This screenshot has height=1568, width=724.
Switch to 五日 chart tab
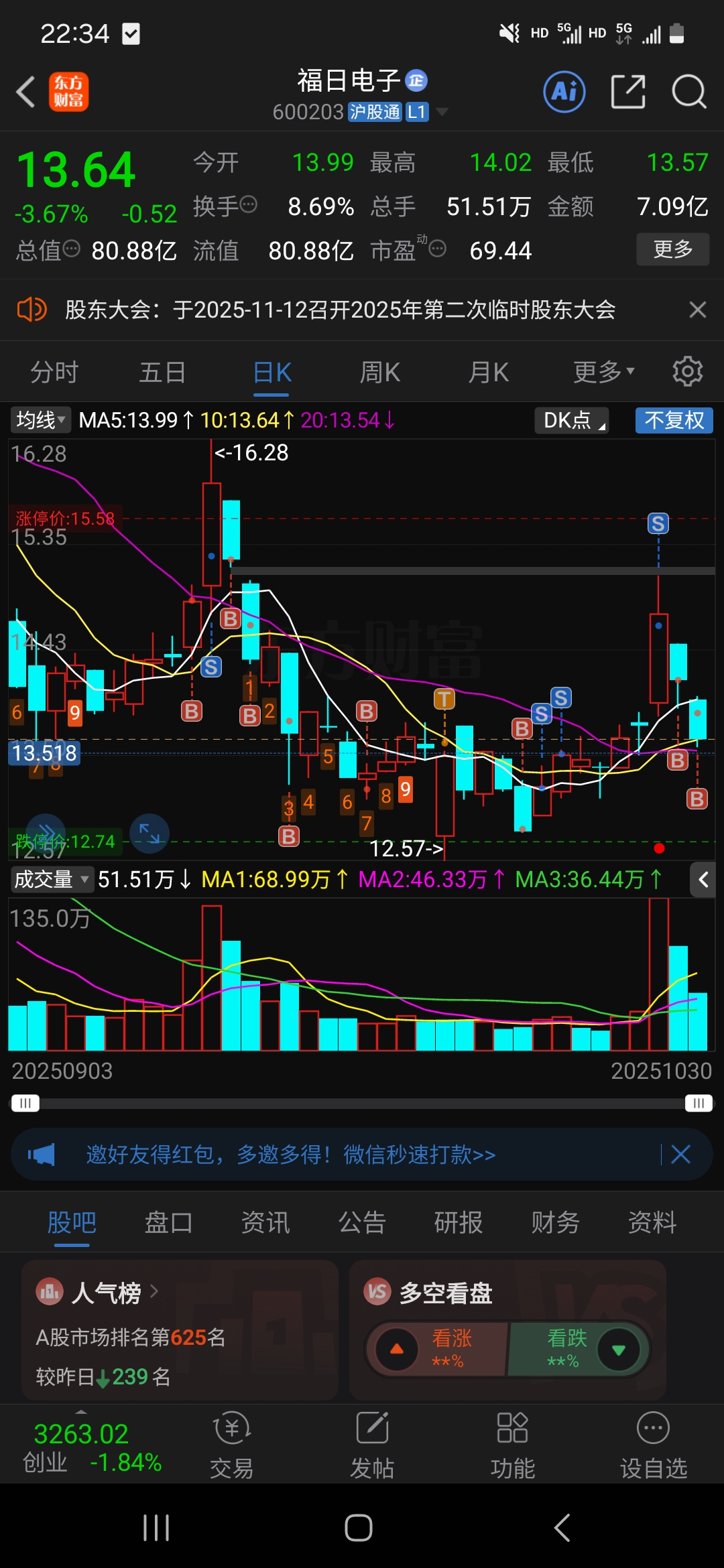point(162,372)
